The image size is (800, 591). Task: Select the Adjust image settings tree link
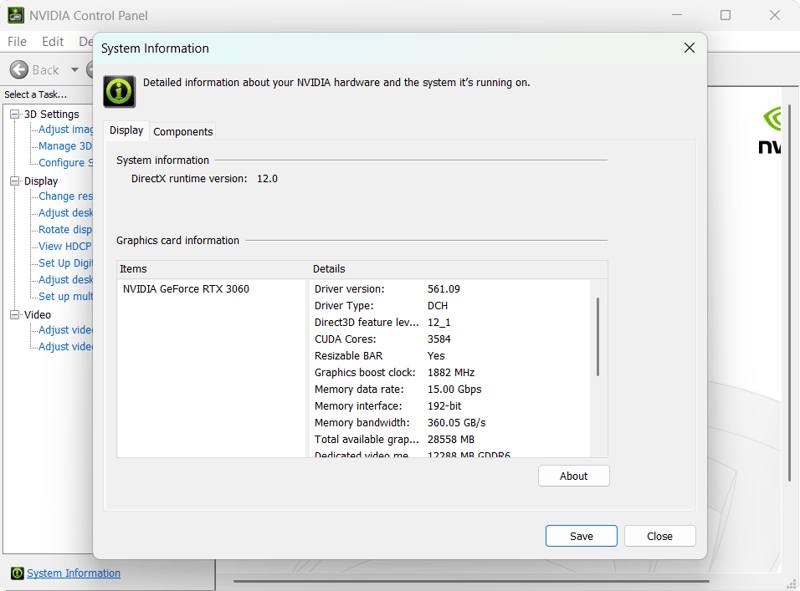(65, 129)
